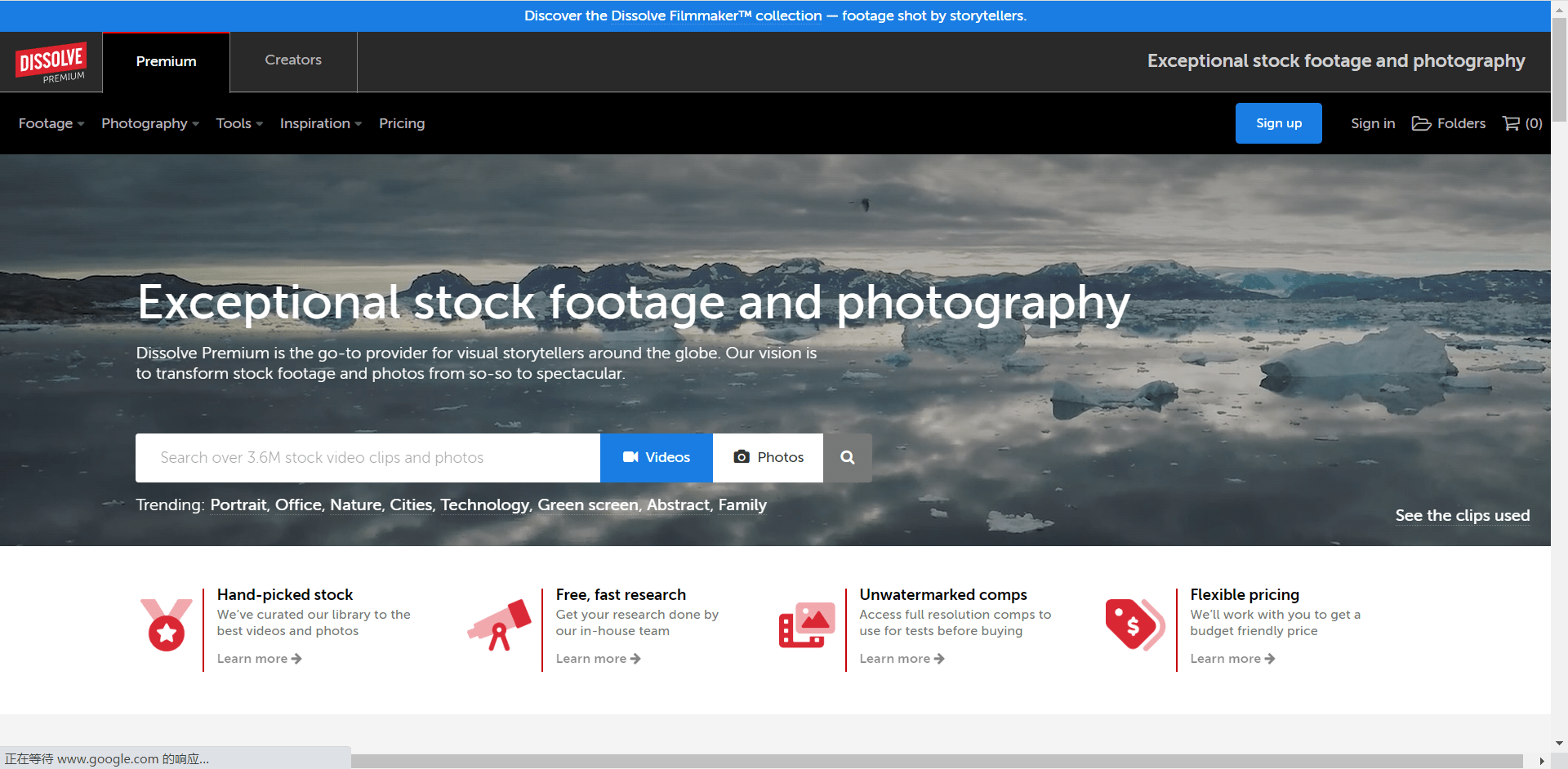Image resolution: width=1568 pixels, height=769 pixels.
Task: Click the Nature trending link
Action: click(x=355, y=505)
